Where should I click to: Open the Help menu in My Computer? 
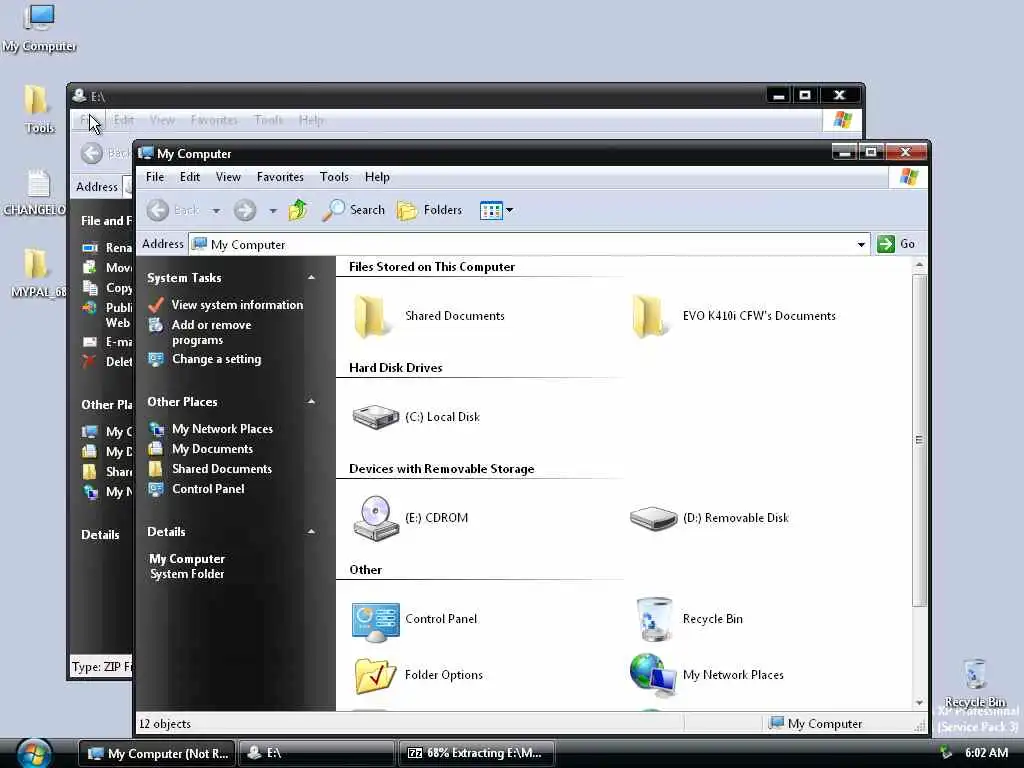377,177
